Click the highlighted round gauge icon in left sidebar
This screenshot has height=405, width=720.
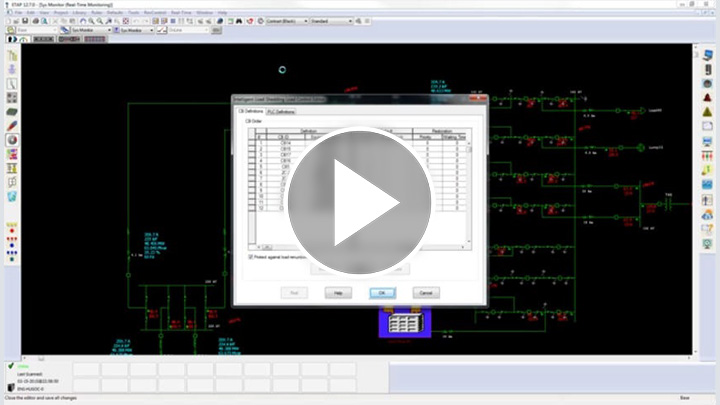12,140
